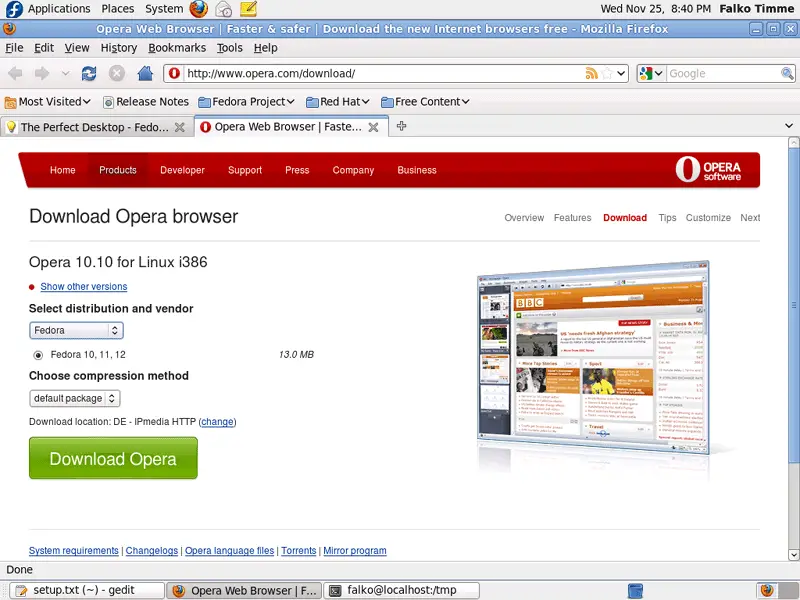Close the Perfect Desktop tab
This screenshot has height=600, width=800.
(x=180, y=127)
